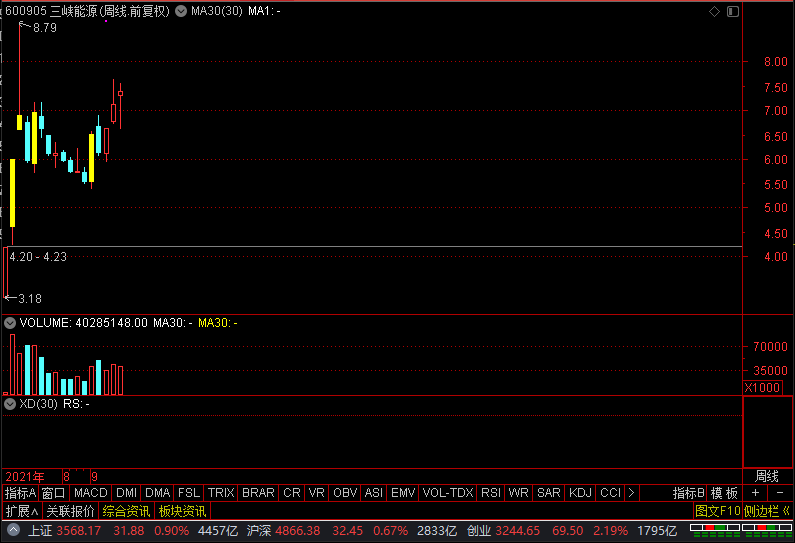Click the plus zoom-in button

(x=755, y=493)
